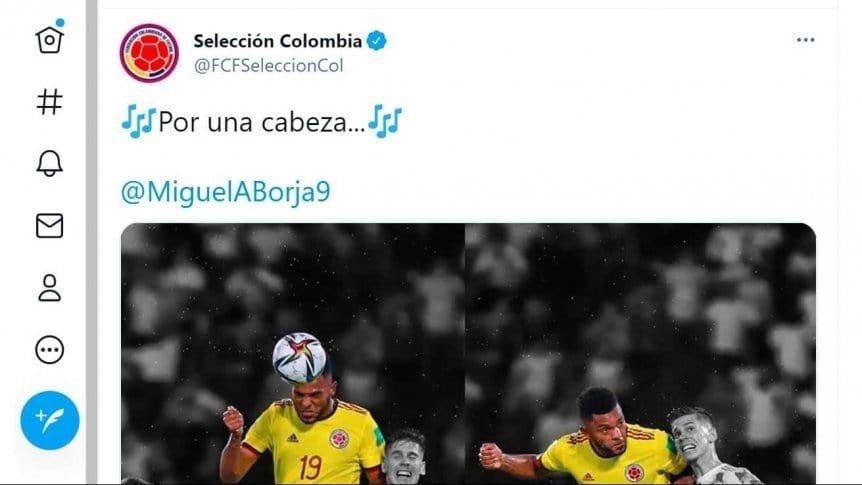This screenshot has width=862, height=485.
Task: Go to the Twitter Home icon
Action: coord(49,40)
